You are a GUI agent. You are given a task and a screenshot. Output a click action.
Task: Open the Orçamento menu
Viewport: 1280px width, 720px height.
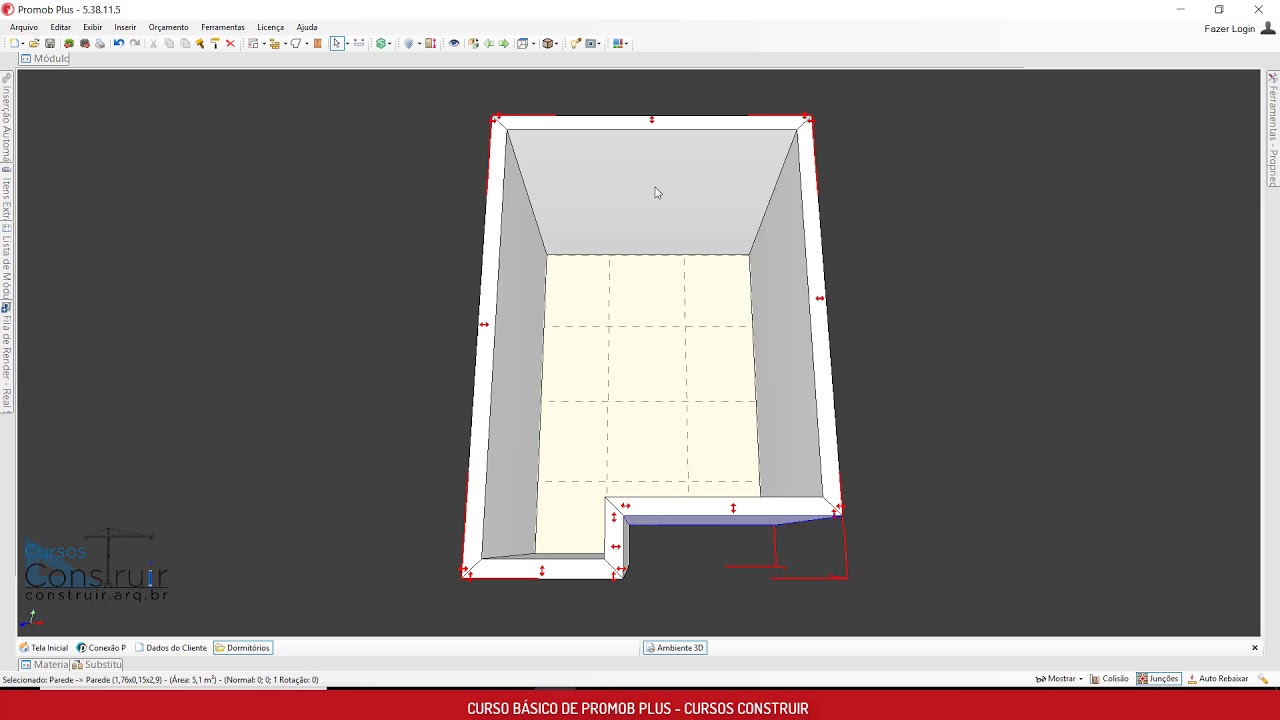pos(168,27)
